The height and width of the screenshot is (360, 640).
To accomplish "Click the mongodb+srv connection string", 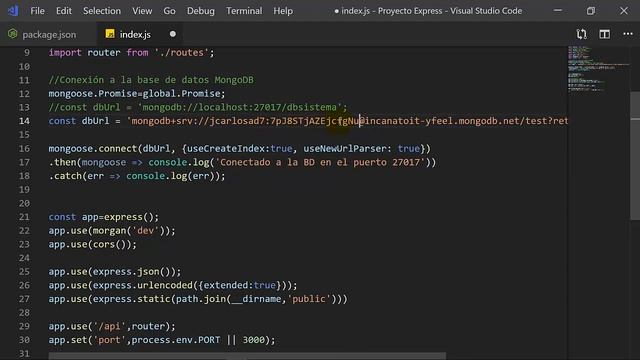I will click(x=347, y=121).
